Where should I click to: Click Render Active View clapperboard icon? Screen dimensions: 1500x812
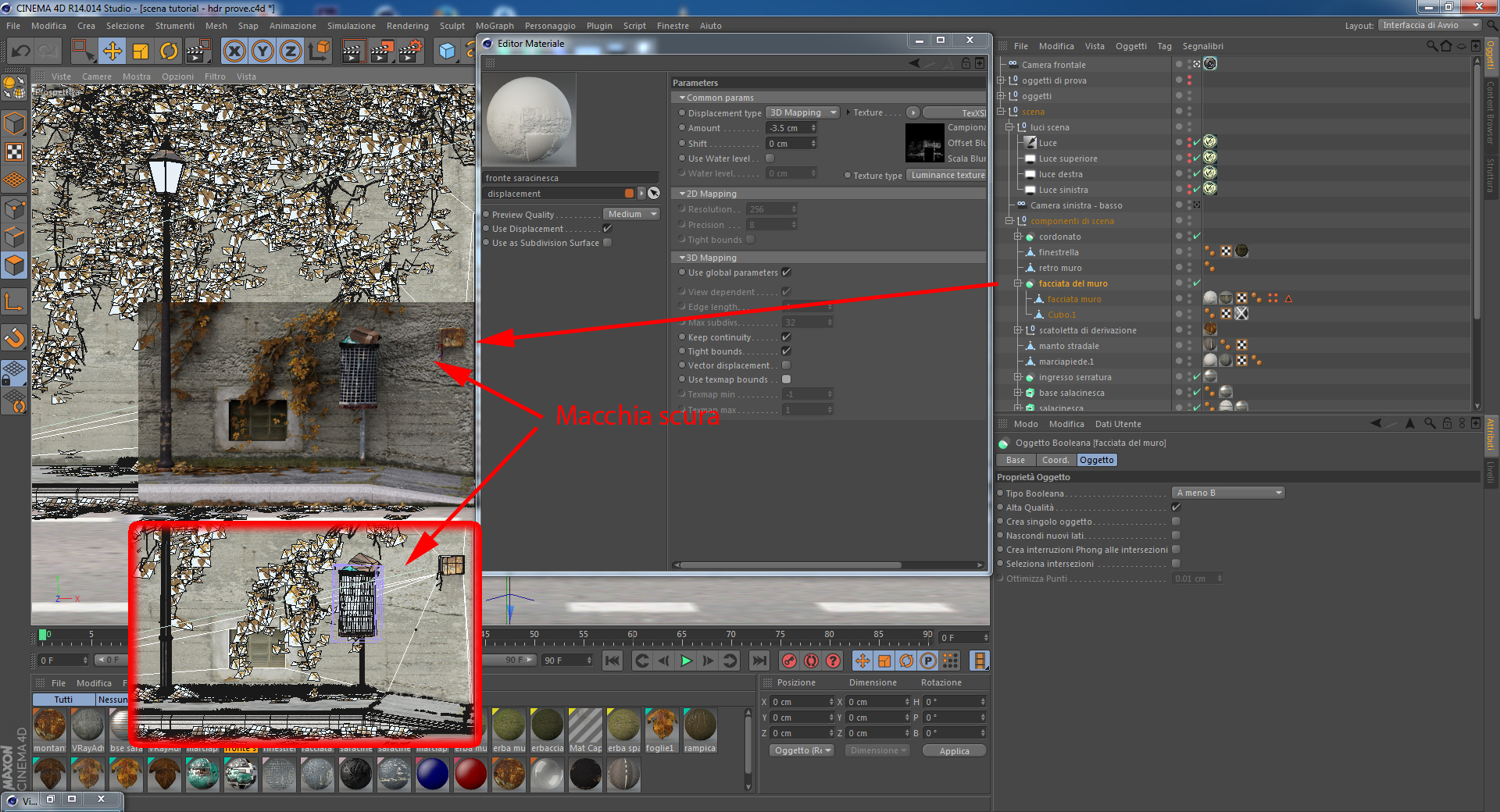tap(353, 52)
